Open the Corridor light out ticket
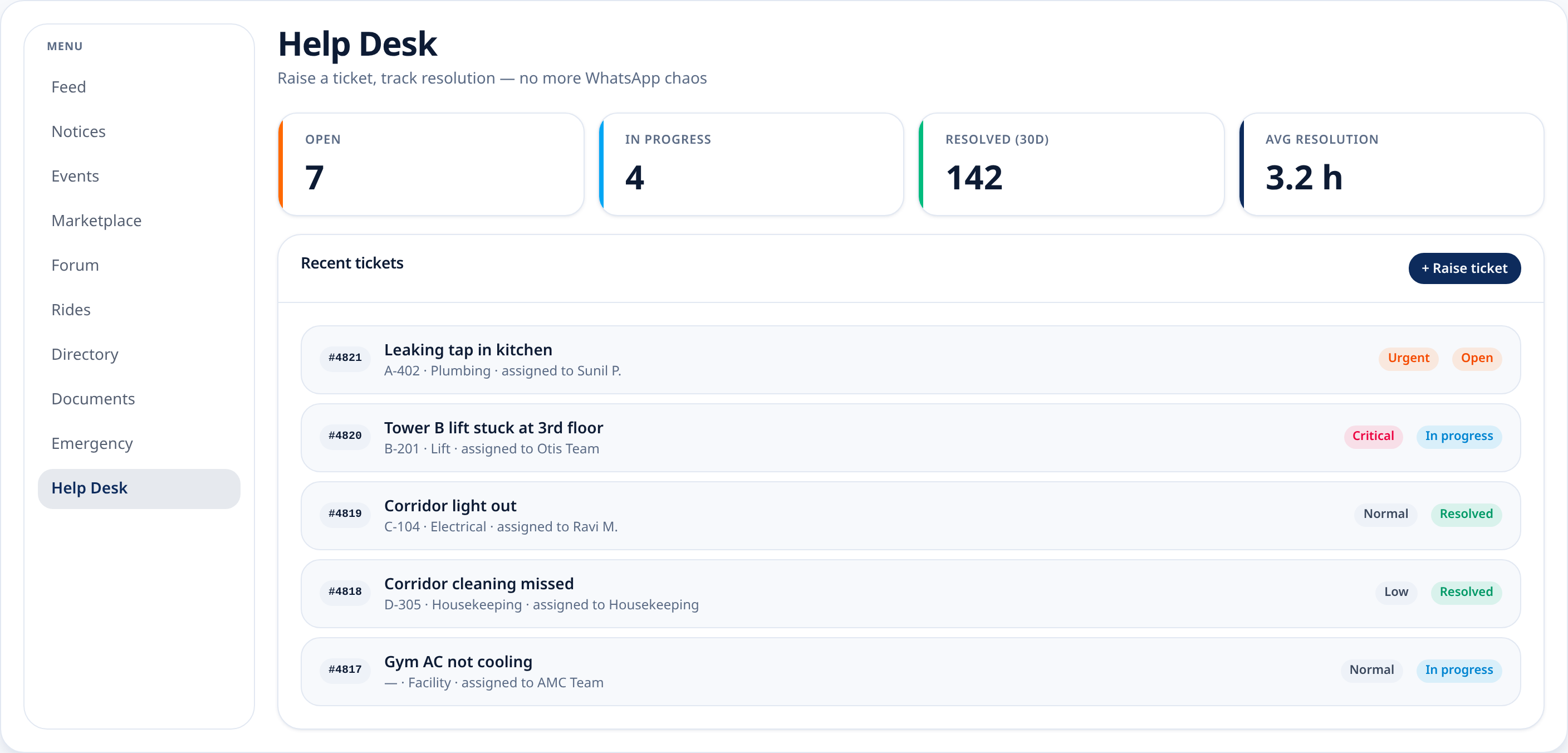 point(910,516)
